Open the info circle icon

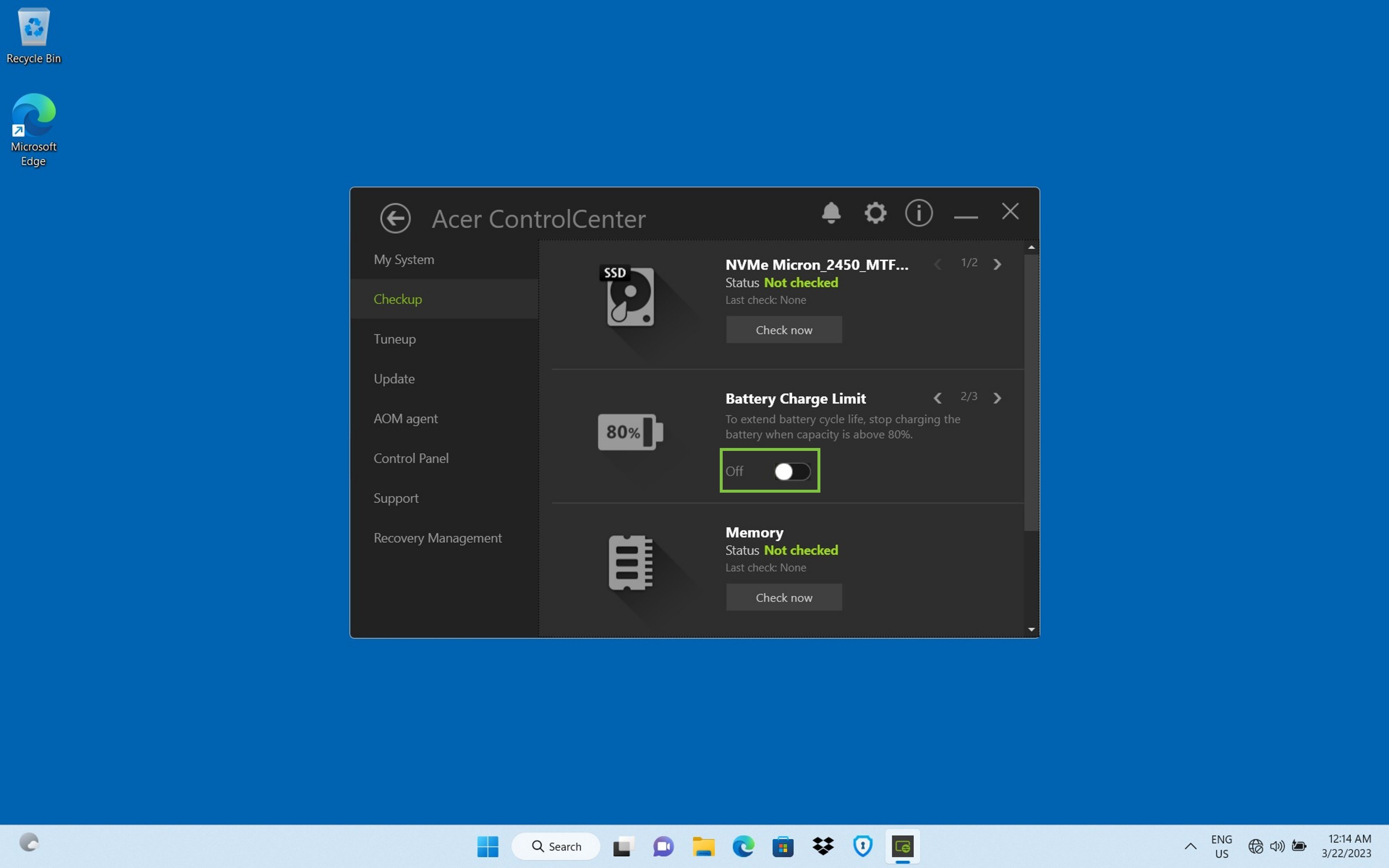(x=918, y=213)
